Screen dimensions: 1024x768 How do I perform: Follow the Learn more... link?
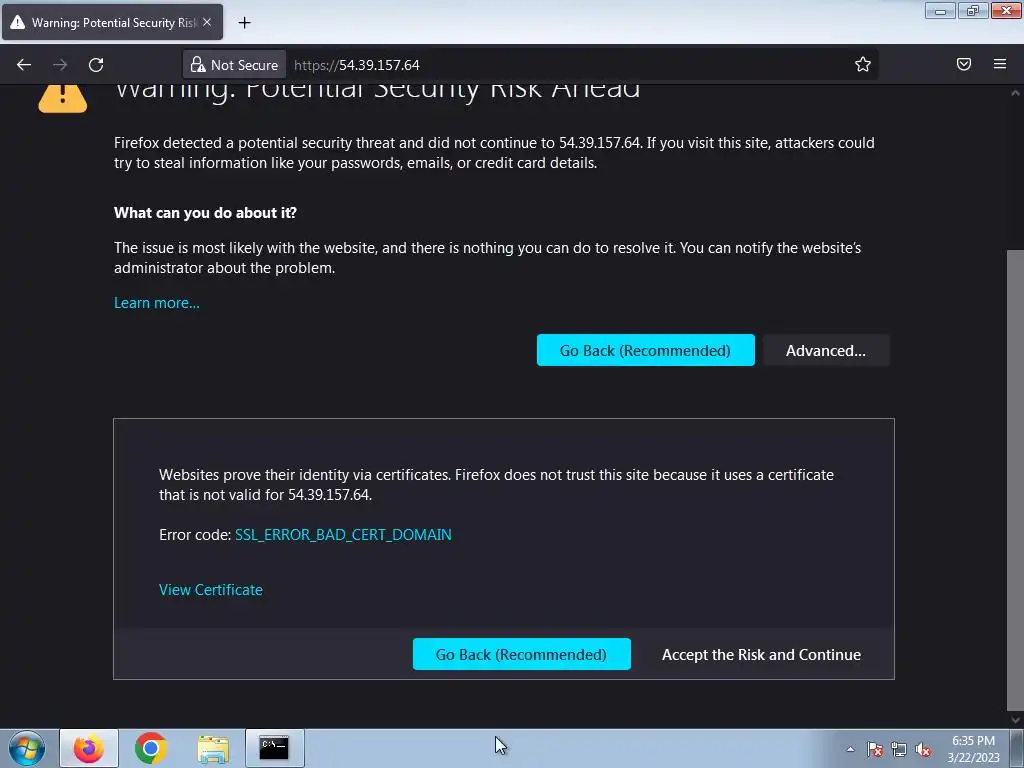coord(157,303)
